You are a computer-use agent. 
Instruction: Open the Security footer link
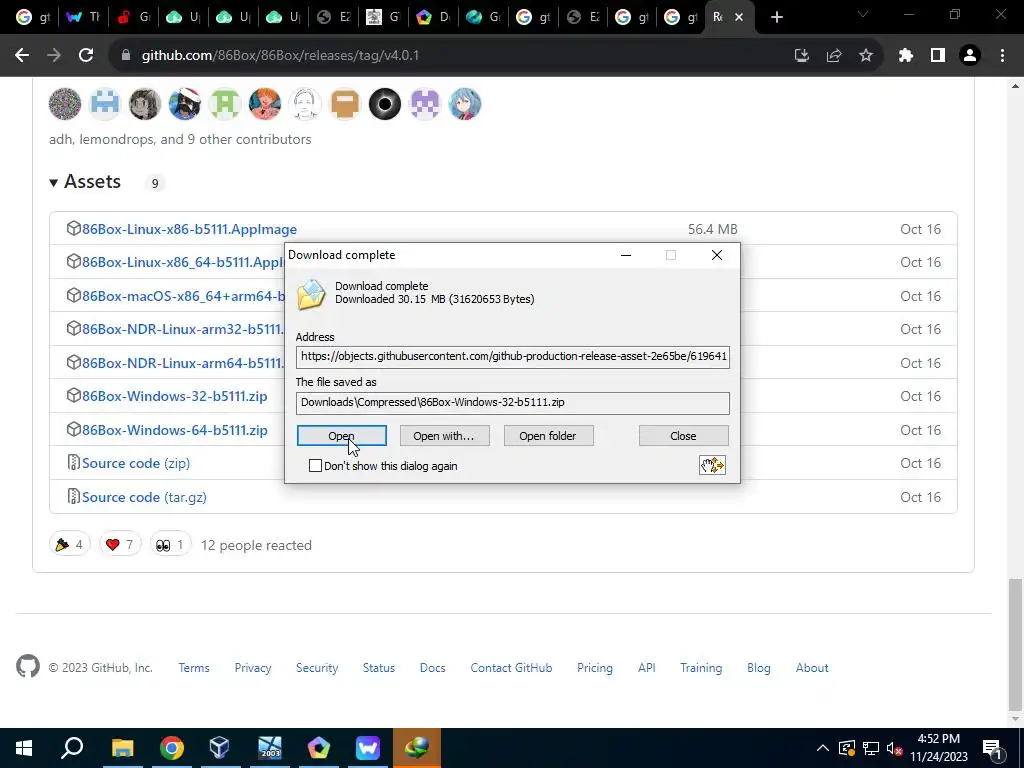[x=317, y=668]
